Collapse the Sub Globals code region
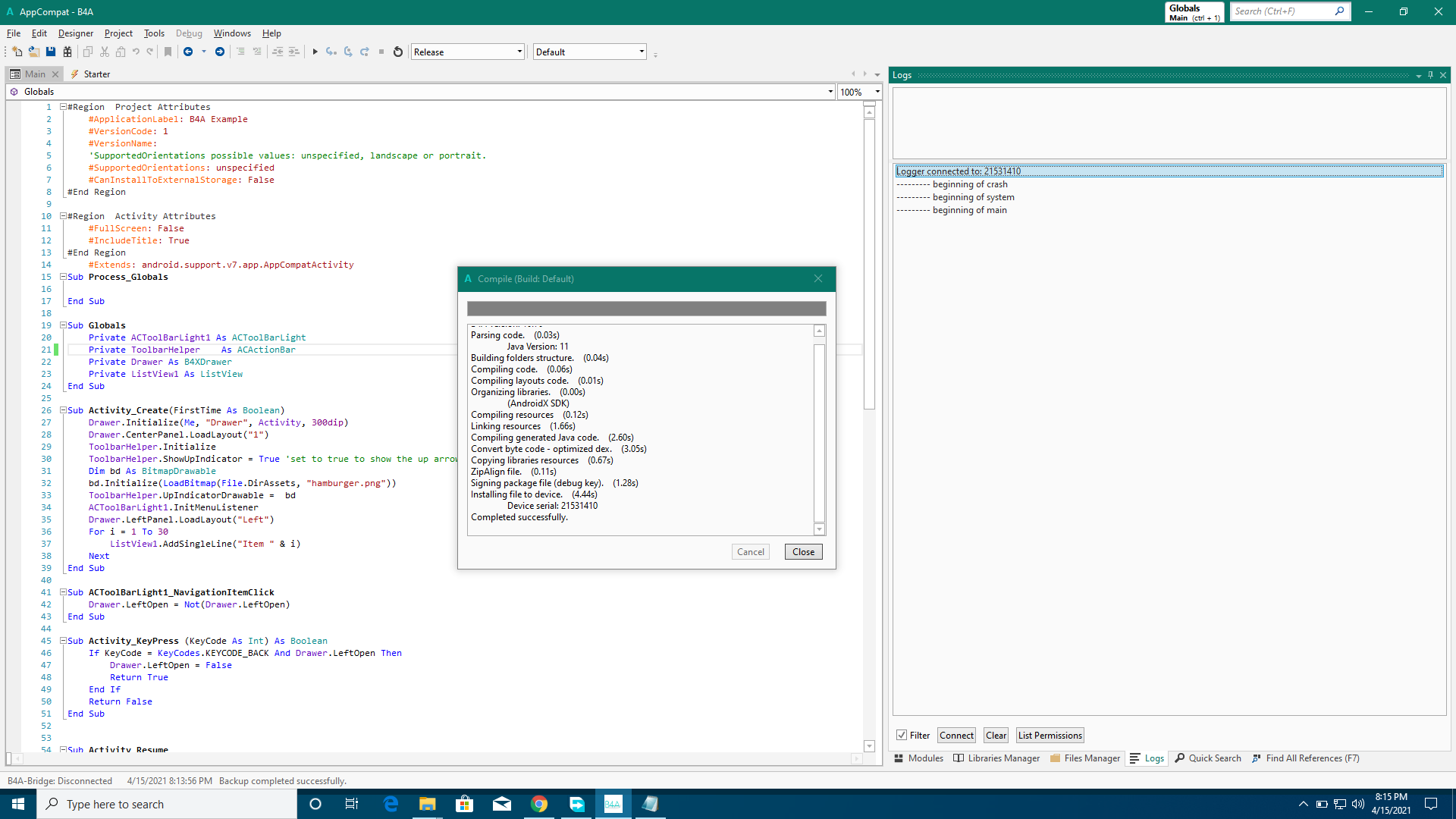 point(64,325)
